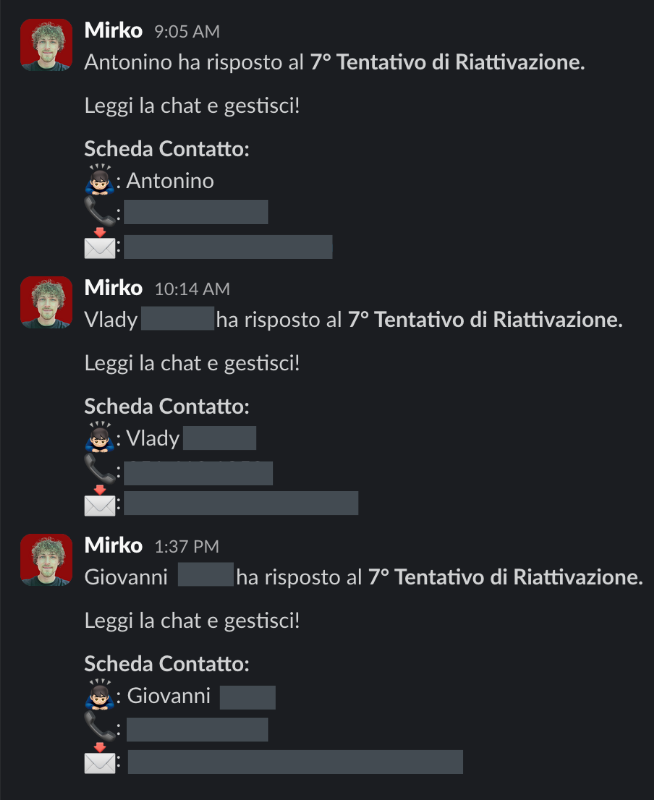Viewport: 654px width, 800px height.
Task: Click the envelope emoji in Giovanni's contact card
Action: [x=99, y=759]
